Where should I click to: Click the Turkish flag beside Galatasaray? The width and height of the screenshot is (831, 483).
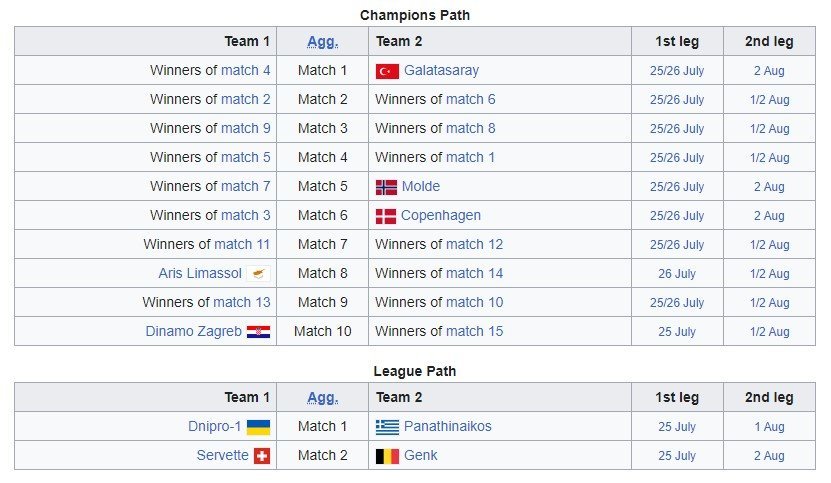click(x=387, y=71)
